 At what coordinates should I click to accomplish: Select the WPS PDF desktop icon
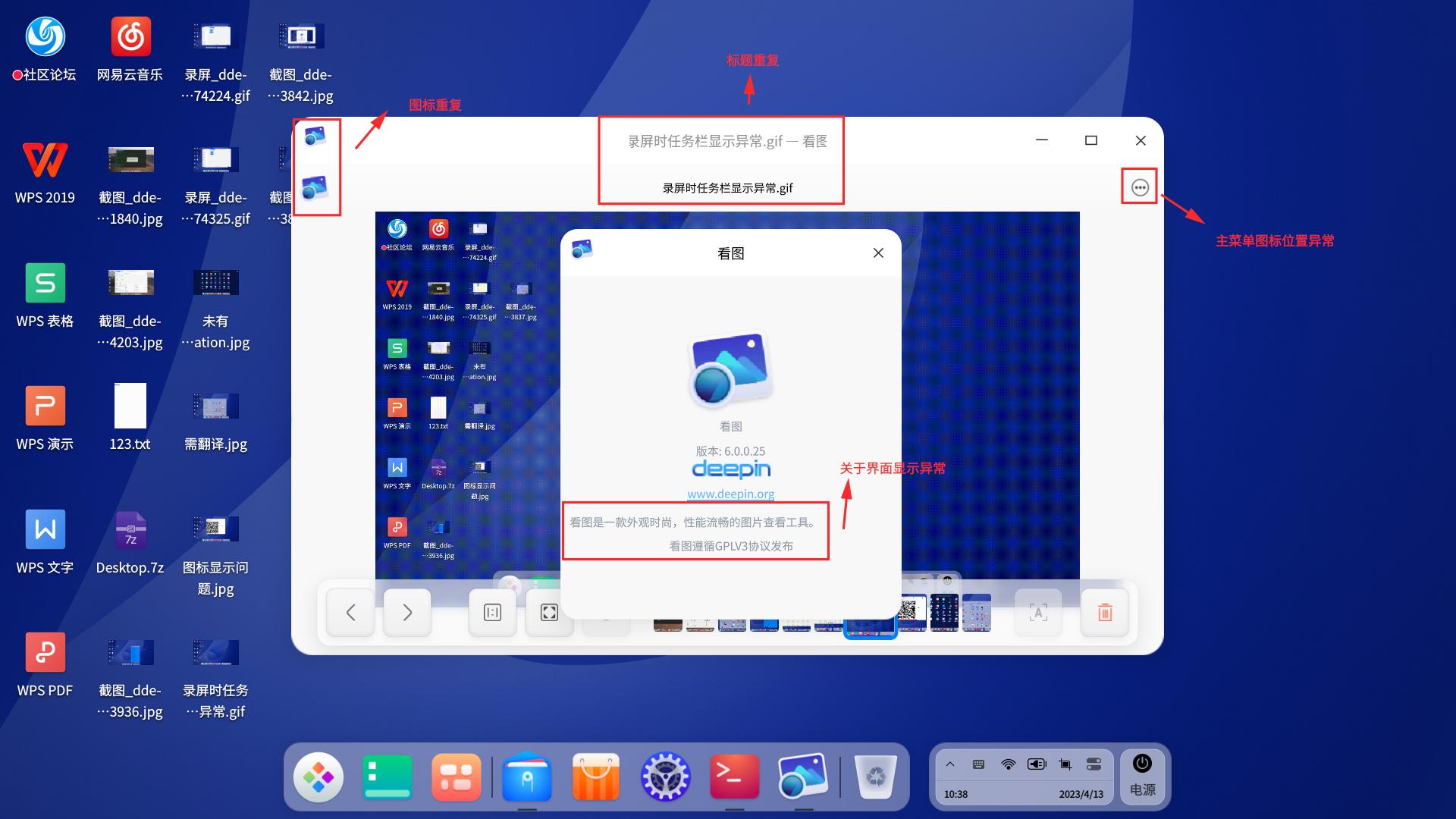click(45, 665)
